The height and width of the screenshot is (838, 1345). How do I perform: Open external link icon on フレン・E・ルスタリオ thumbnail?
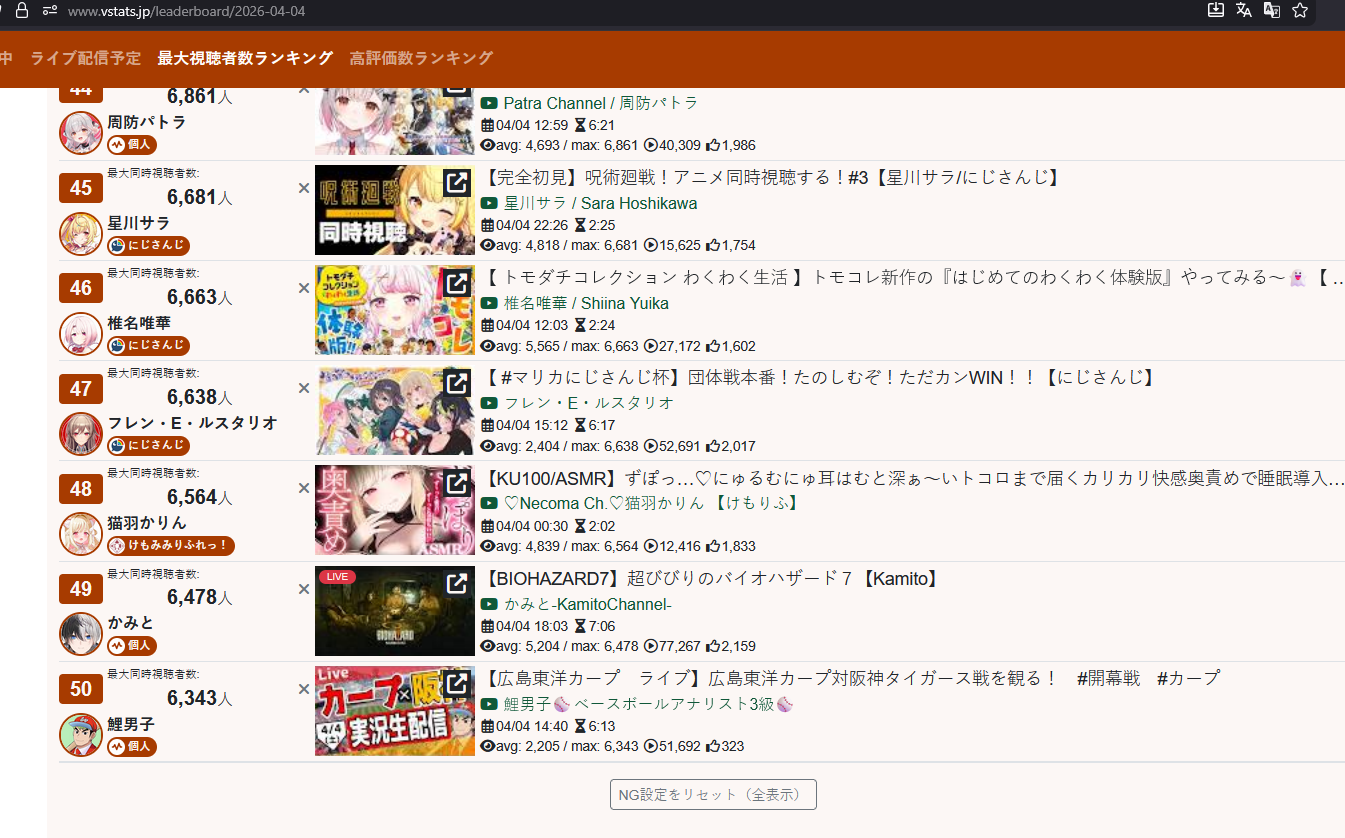point(456,383)
